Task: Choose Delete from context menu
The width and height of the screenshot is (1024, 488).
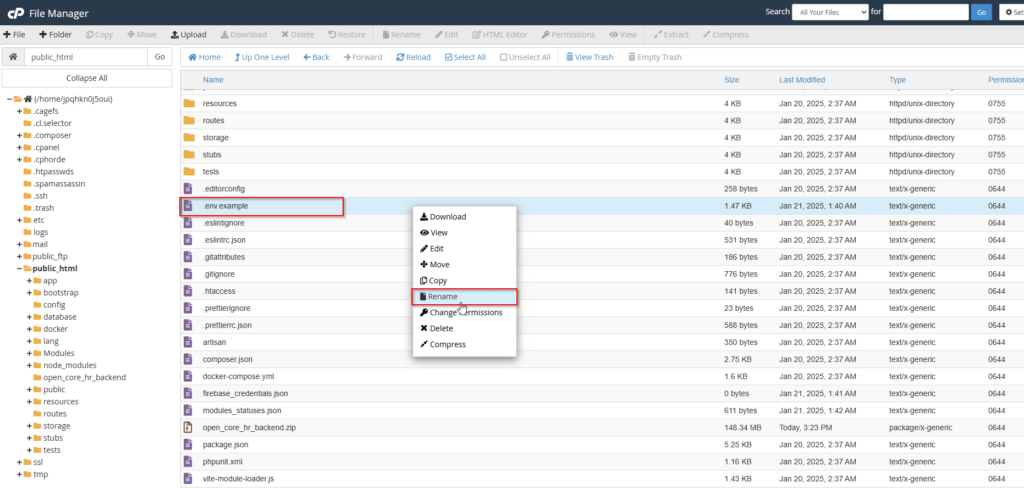Action: coord(464,329)
